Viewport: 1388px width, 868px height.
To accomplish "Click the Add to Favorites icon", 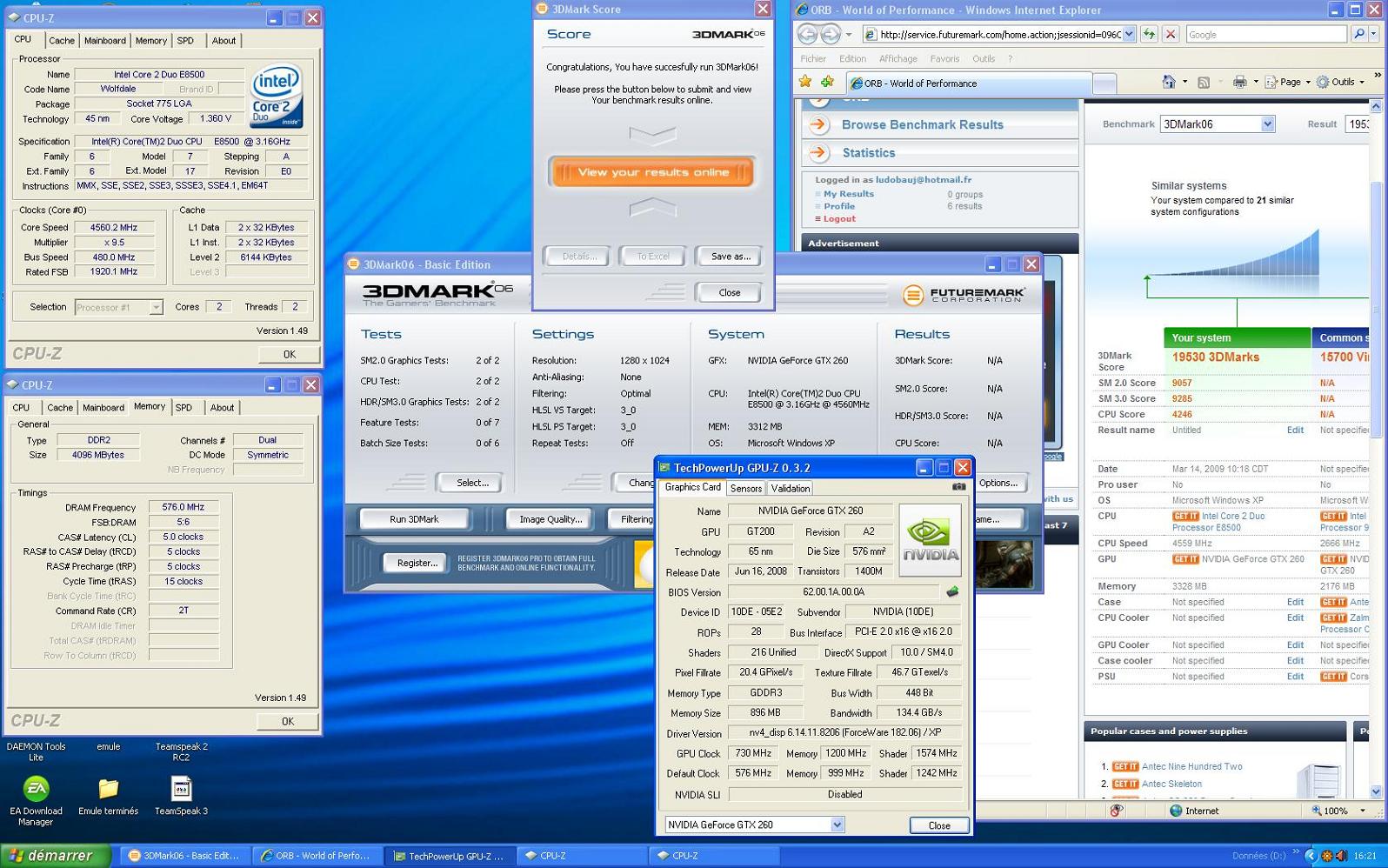I will pos(827,82).
